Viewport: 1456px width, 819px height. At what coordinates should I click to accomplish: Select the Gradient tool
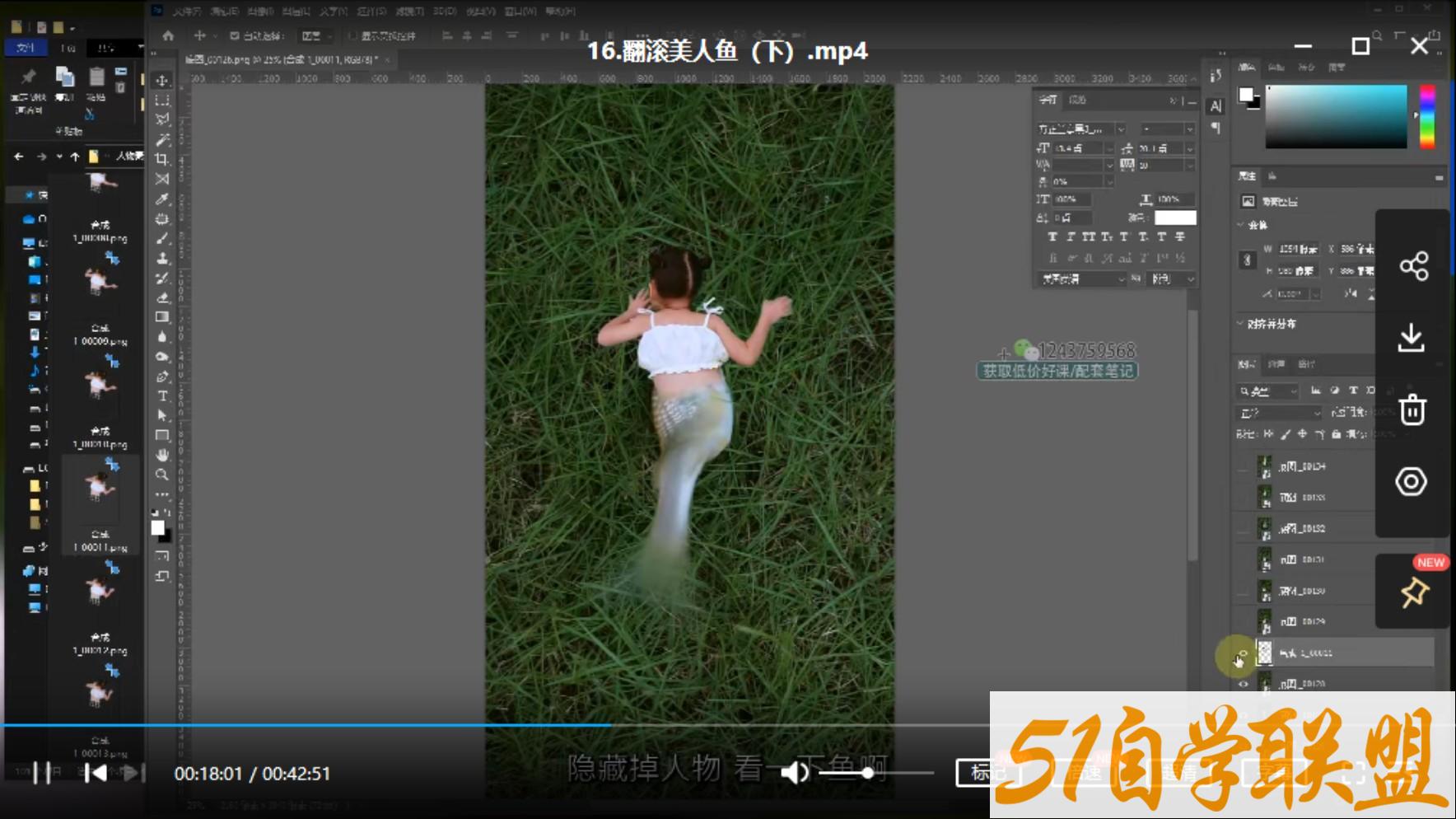[x=162, y=317]
